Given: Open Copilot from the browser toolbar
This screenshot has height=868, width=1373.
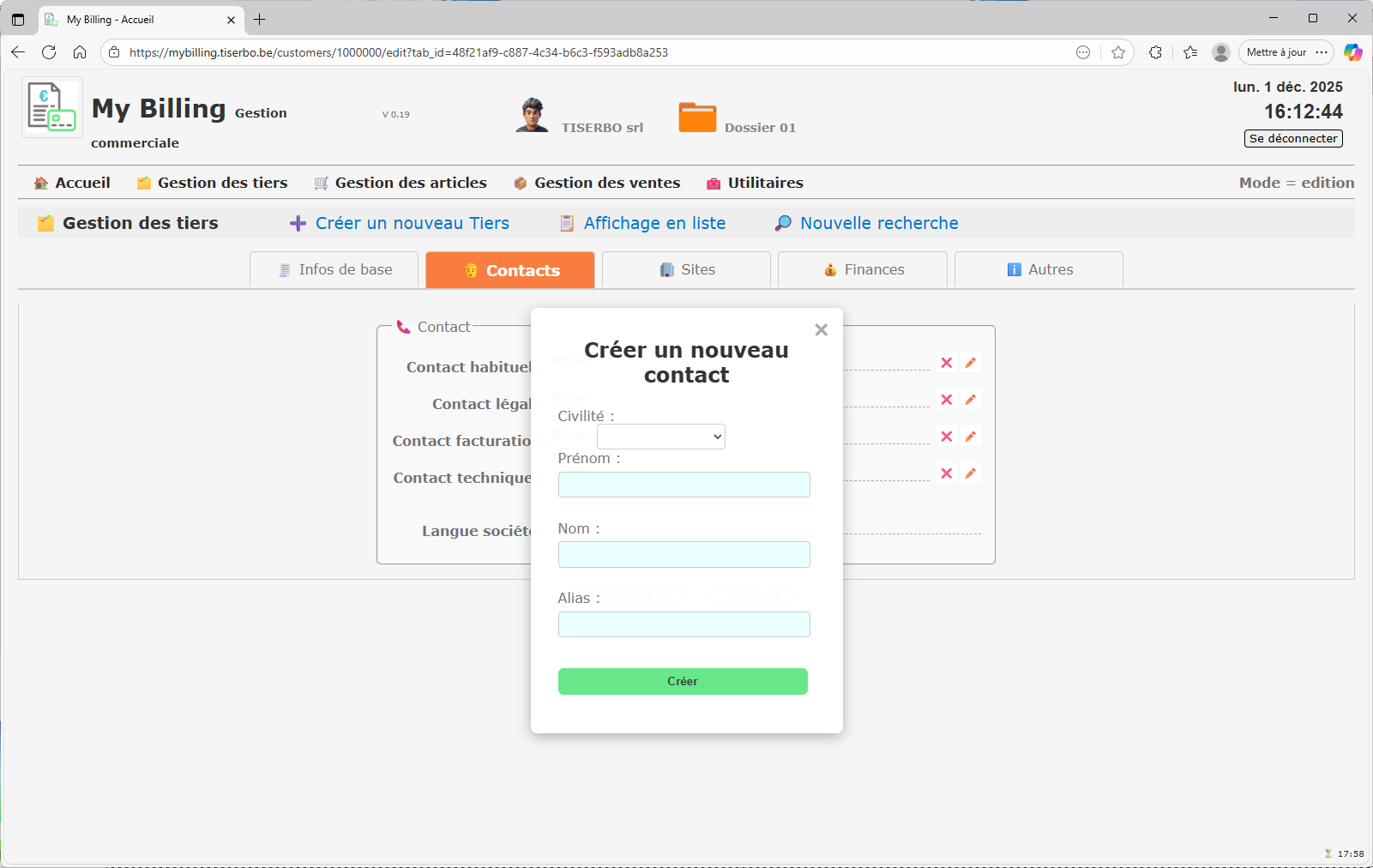Looking at the screenshot, I should click(x=1353, y=52).
